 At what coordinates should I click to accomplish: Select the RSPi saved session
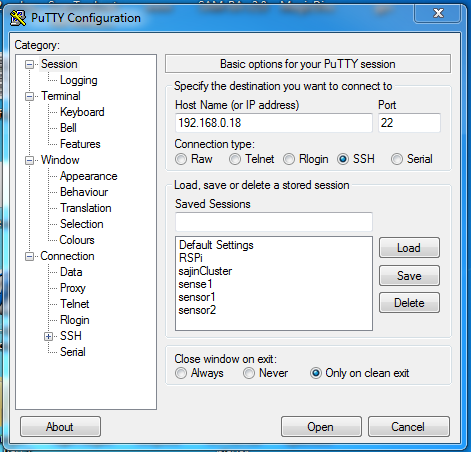coord(191,258)
